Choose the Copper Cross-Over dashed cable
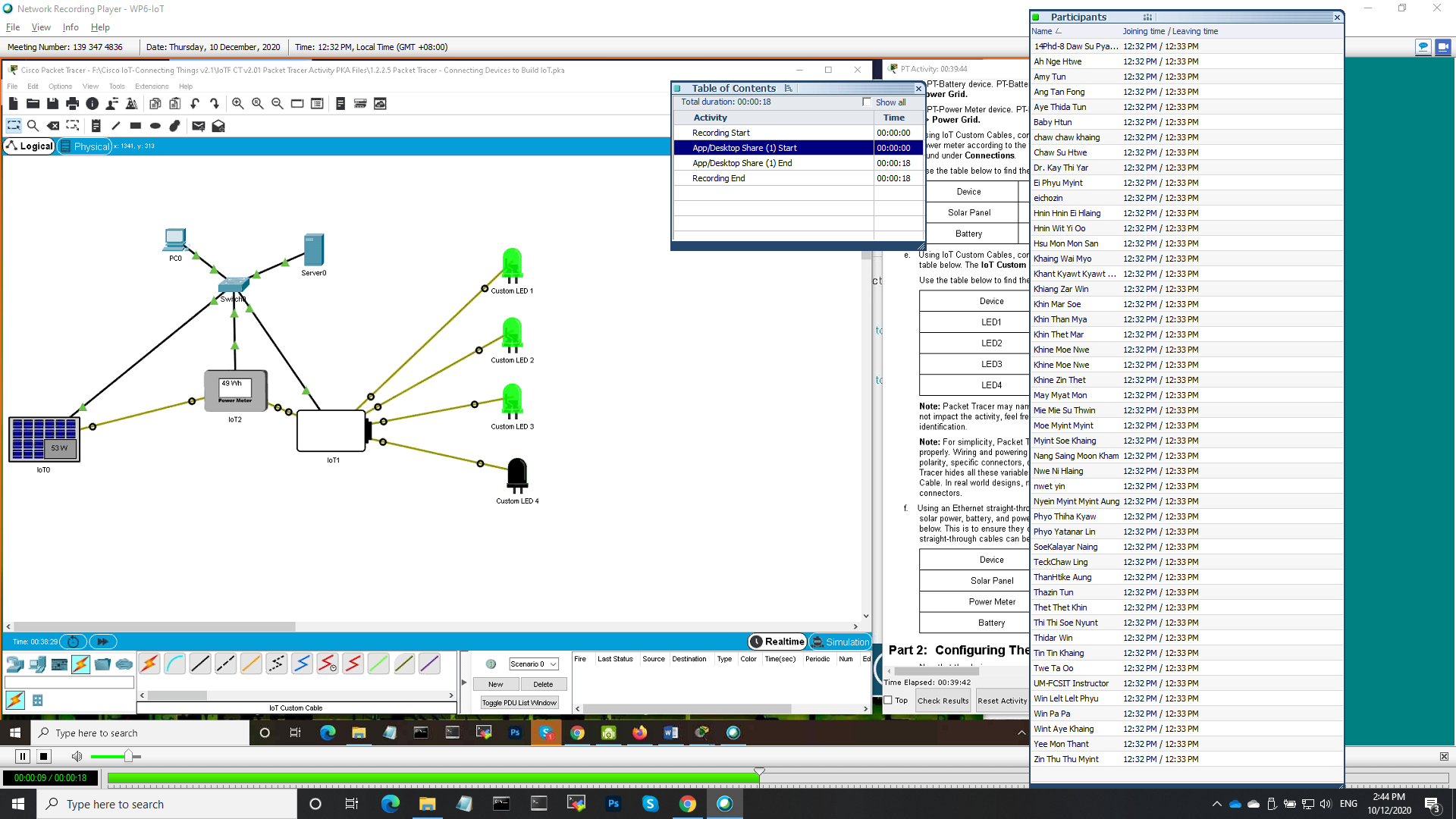Image resolution: width=1456 pixels, height=819 pixels. [225, 664]
